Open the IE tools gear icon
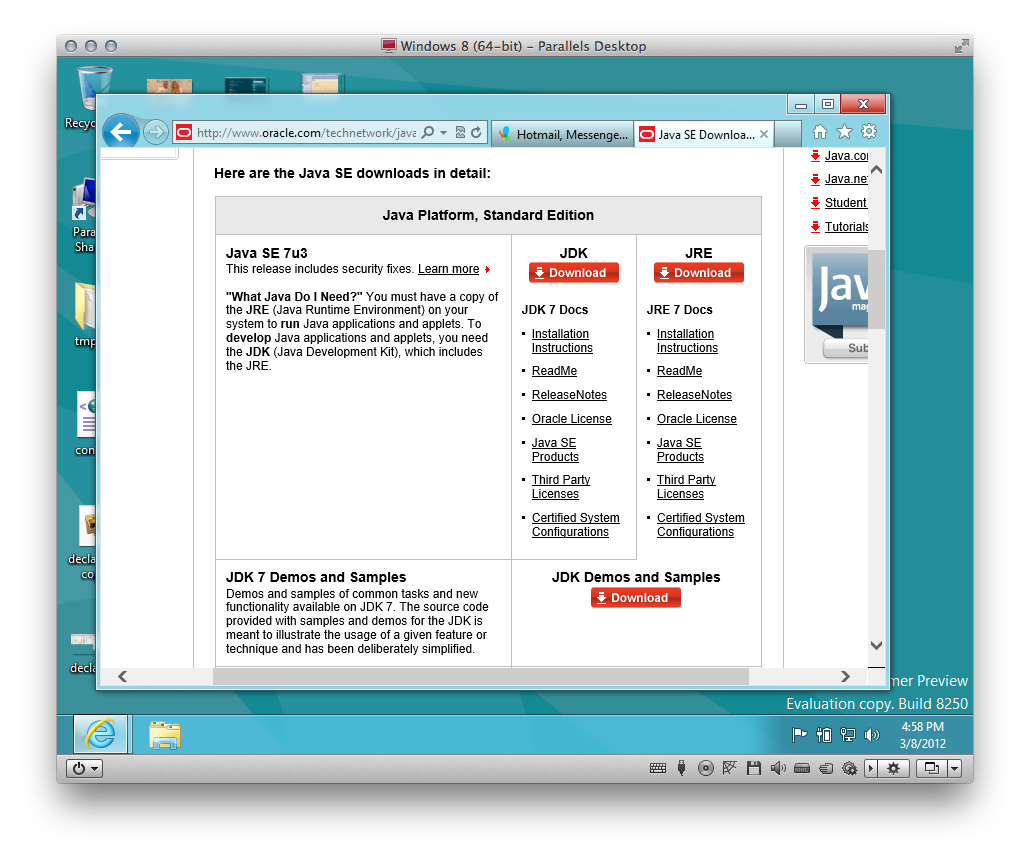1030x862 pixels. (x=869, y=131)
